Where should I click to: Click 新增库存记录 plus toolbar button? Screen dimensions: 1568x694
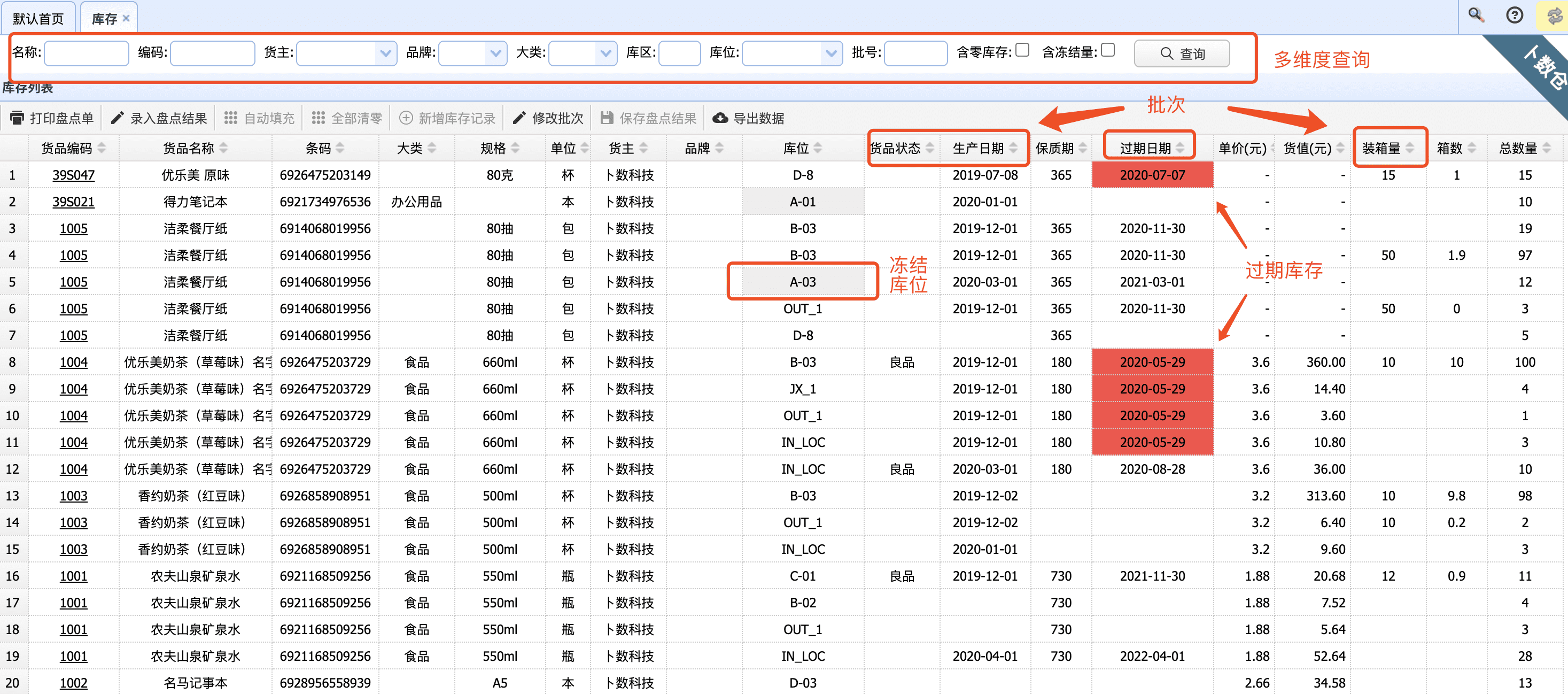point(447,118)
